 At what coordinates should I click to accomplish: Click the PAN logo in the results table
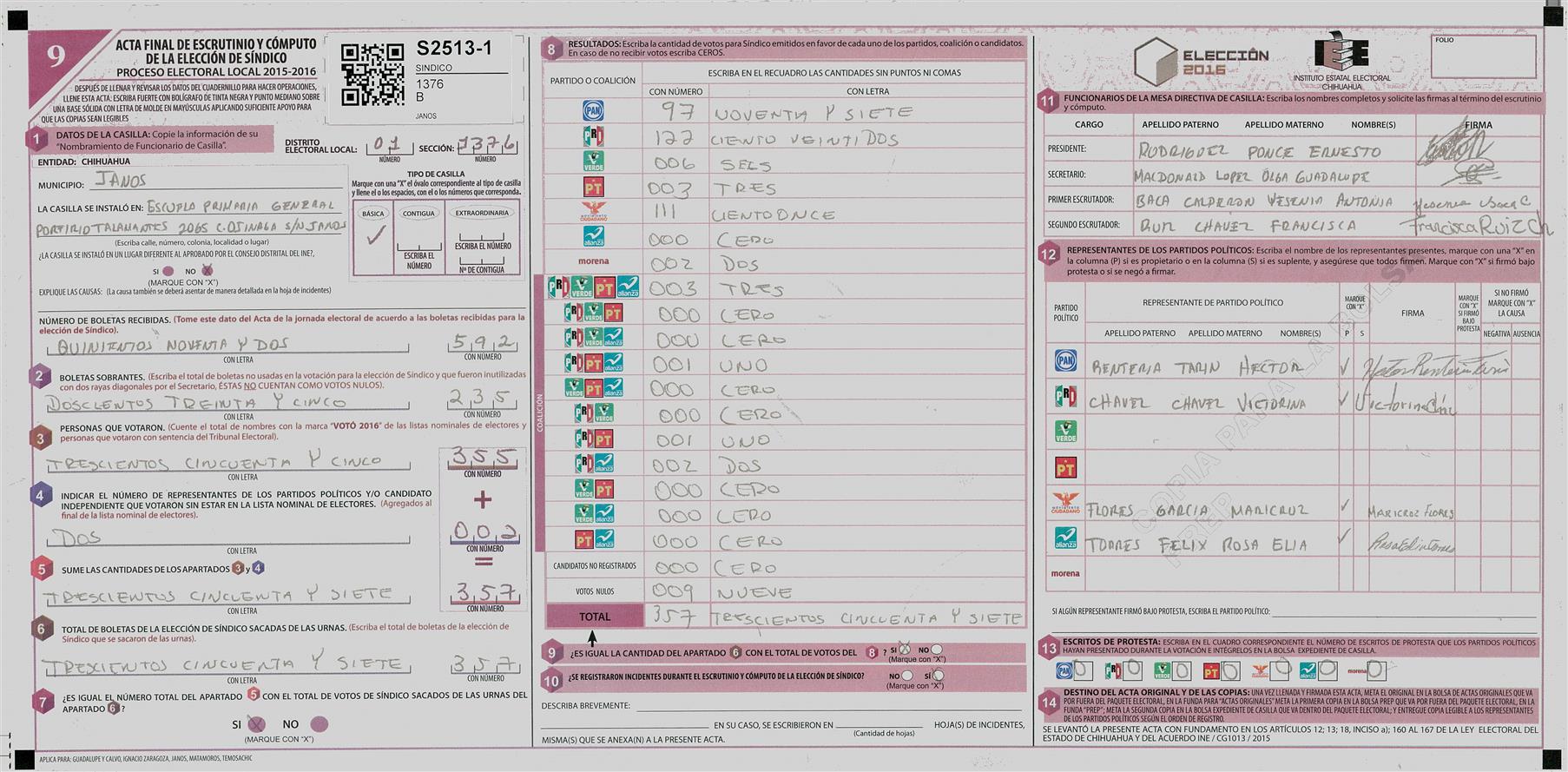pos(593,111)
